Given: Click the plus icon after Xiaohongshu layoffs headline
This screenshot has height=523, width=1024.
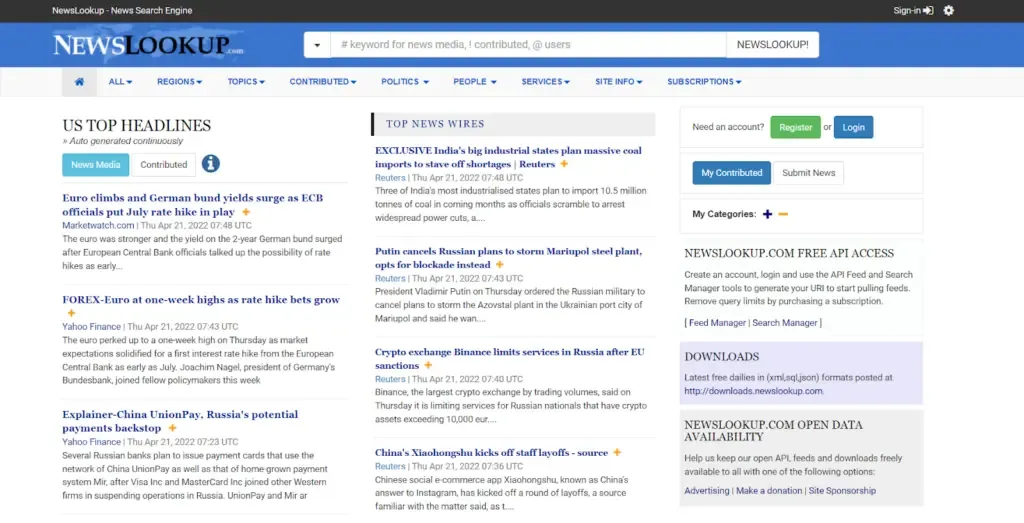Looking at the screenshot, I should [616, 452].
